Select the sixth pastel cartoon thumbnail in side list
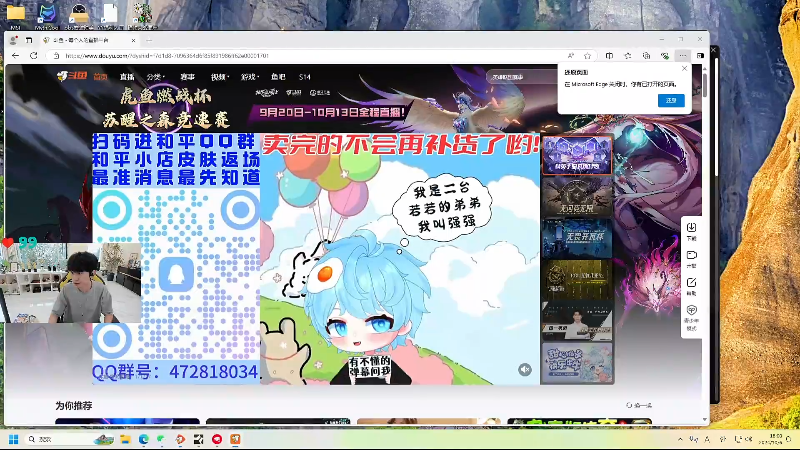 click(x=577, y=363)
